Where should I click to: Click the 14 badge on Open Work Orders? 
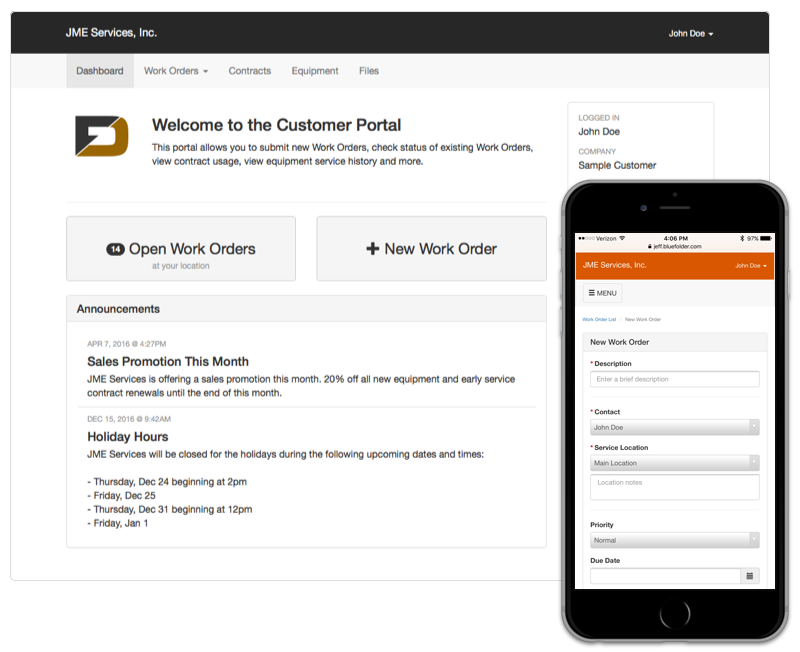coord(115,249)
